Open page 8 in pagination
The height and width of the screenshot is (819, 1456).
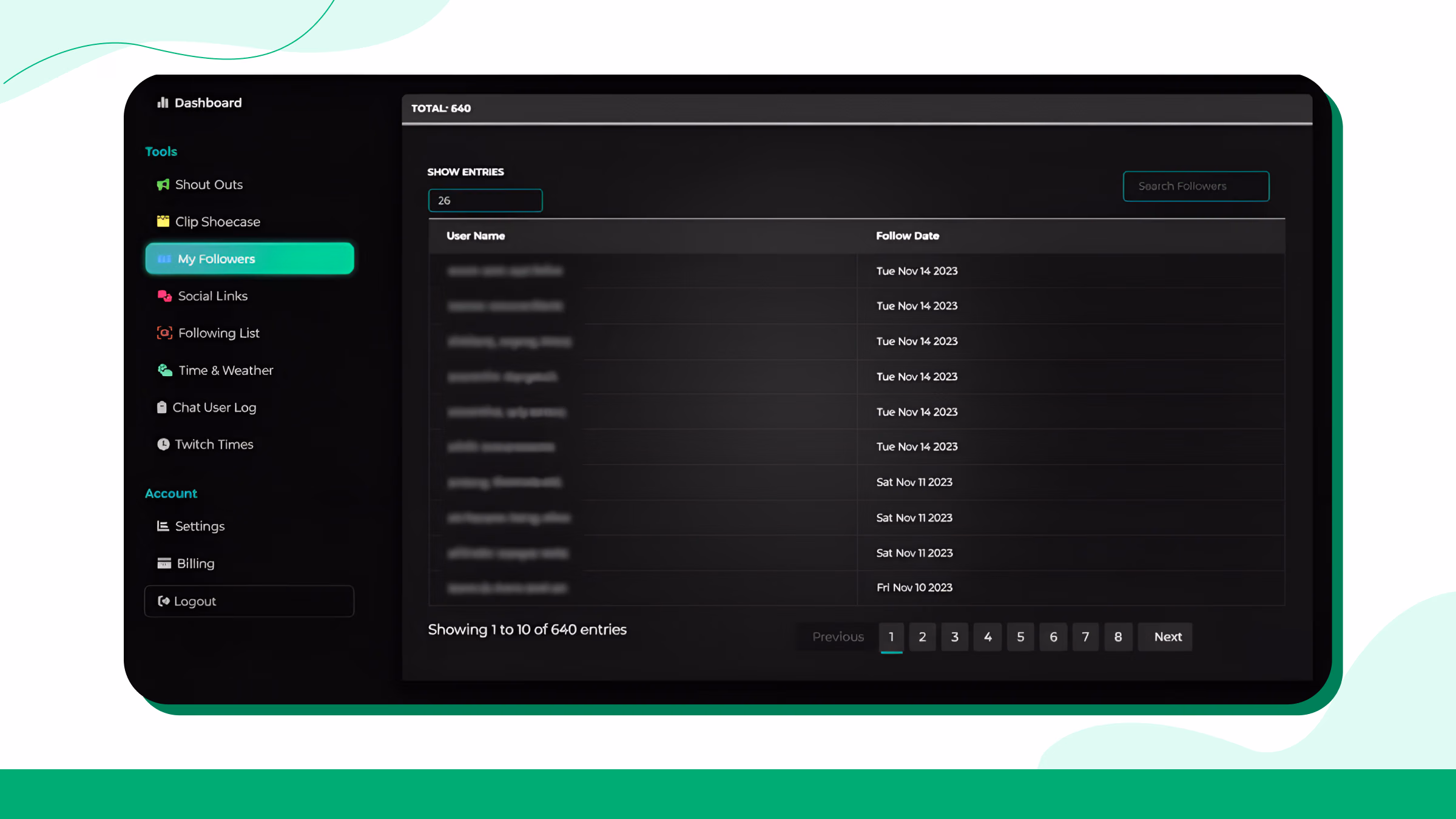coord(1118,637)
